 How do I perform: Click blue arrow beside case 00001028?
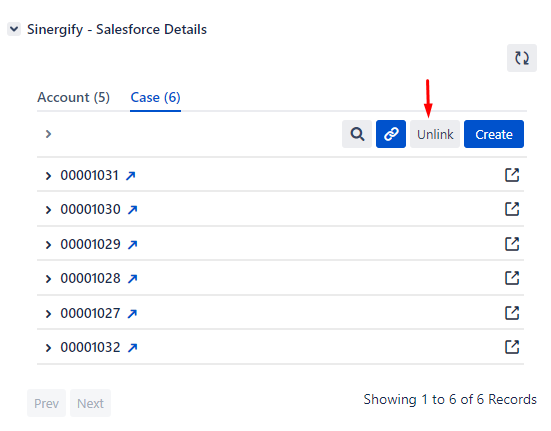click(132, 279)
